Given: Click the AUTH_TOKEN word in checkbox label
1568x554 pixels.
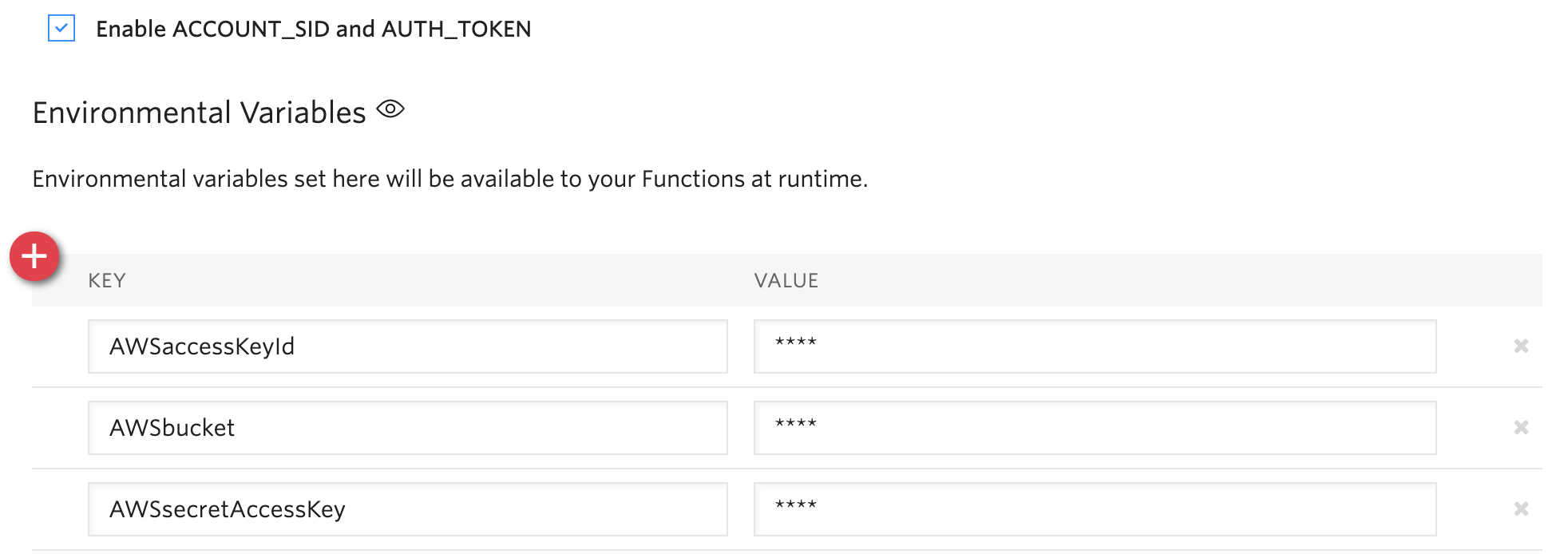Looking at the screenshot, I should tap(456, 30).
